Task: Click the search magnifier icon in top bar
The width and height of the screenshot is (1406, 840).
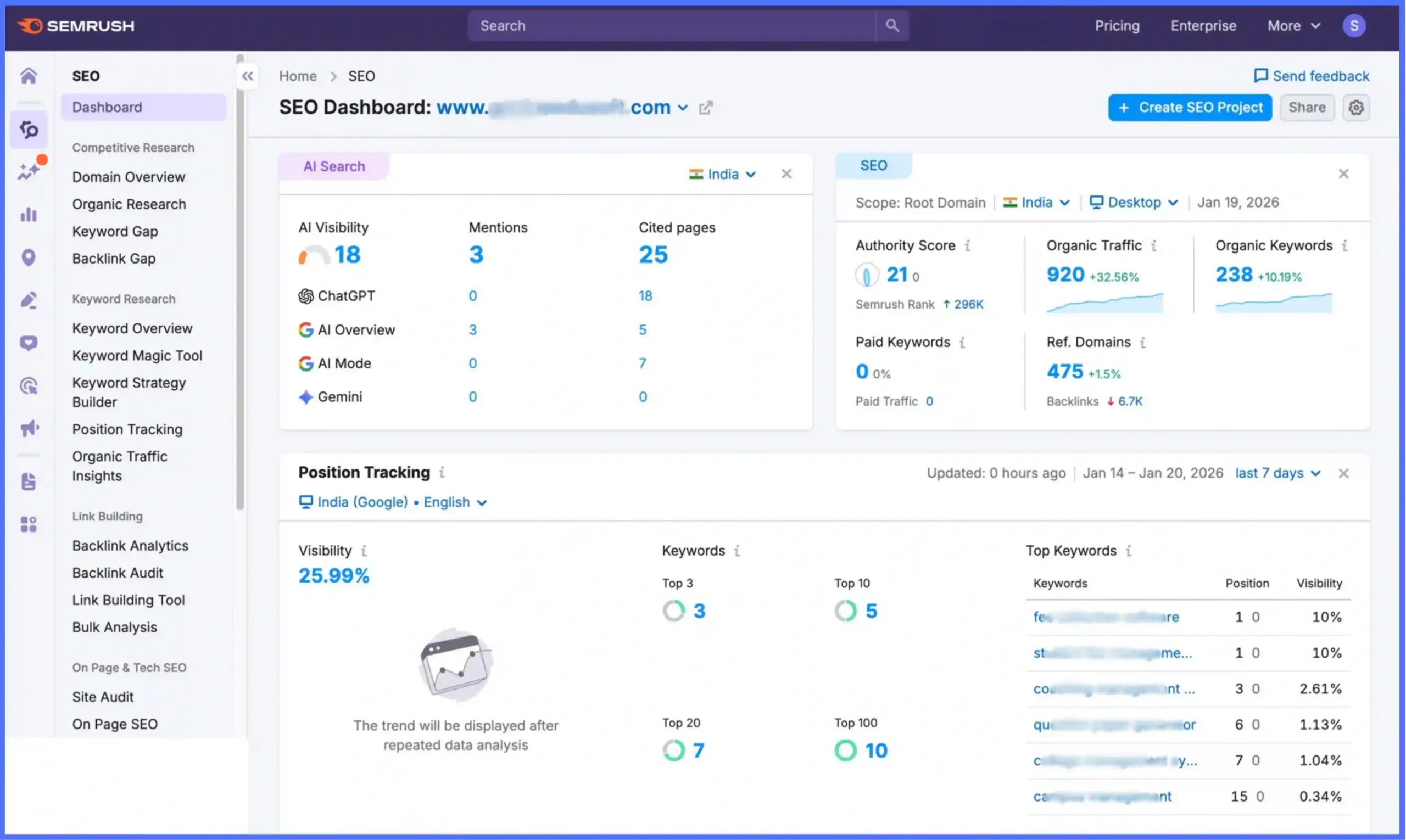Action: [x=892, y=25]
